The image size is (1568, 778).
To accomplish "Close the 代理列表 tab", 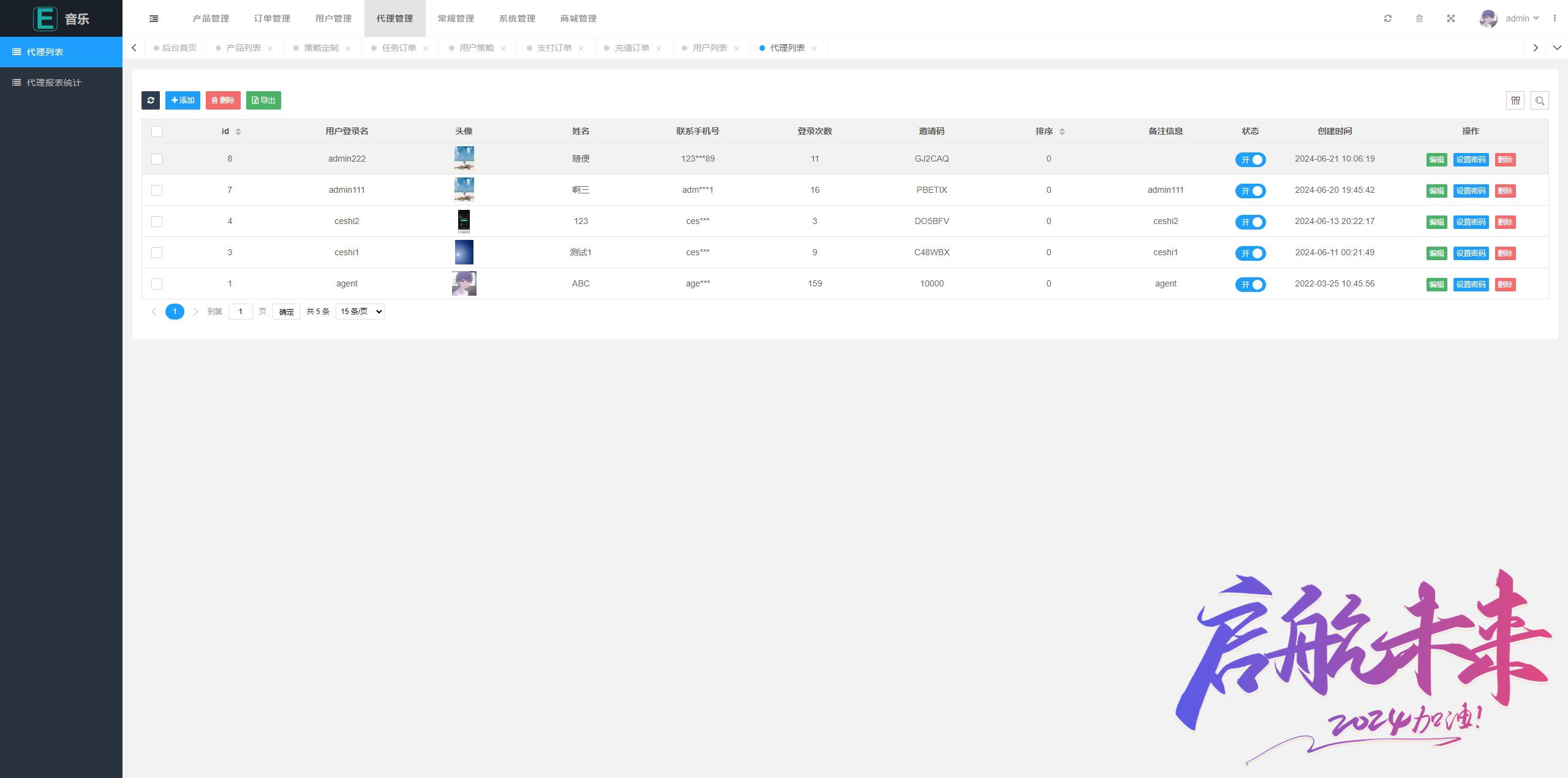I will (x=815, y=48).
